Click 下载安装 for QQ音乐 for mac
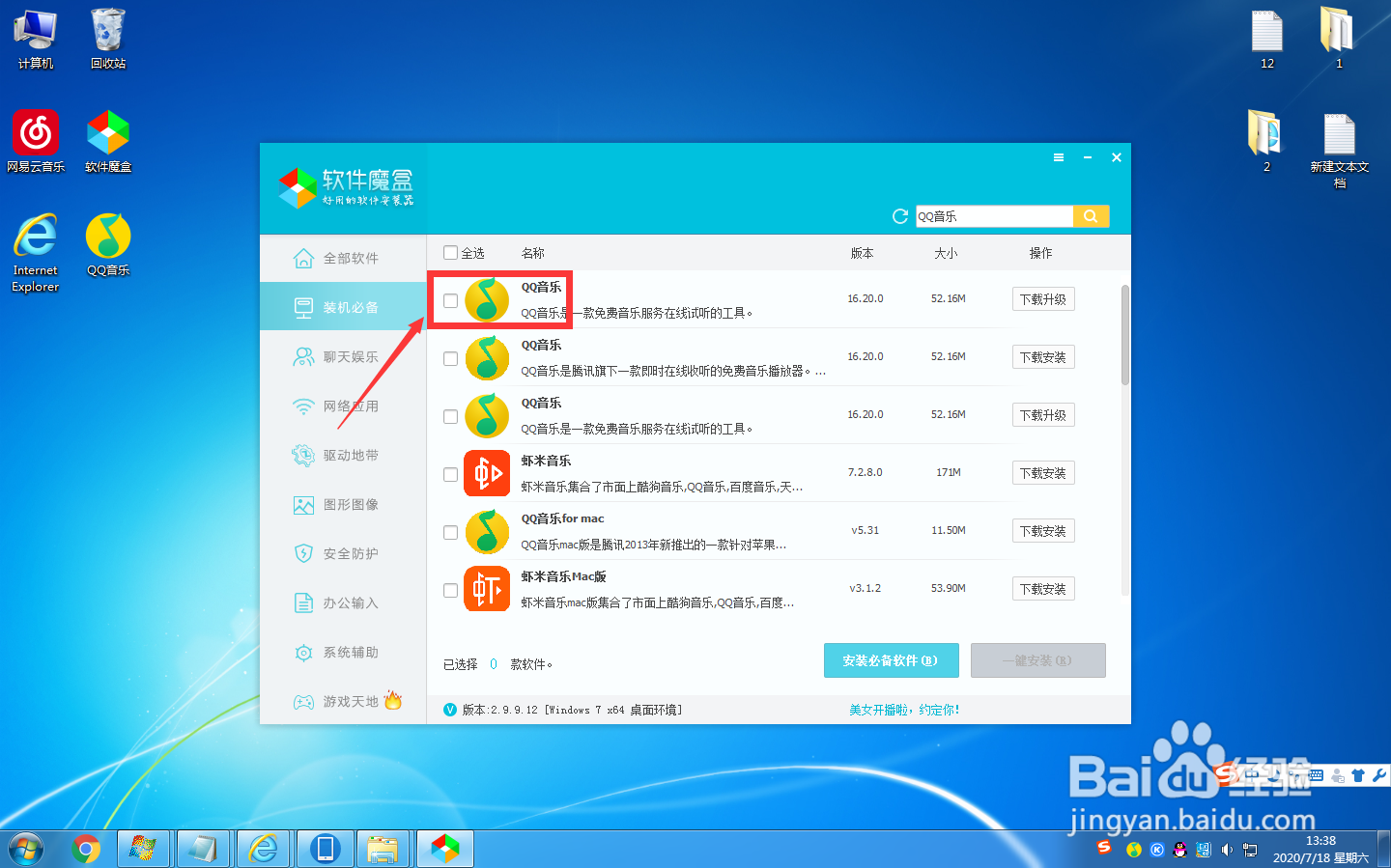Viewport: 1391px width, 868px height. (1043, 531)
